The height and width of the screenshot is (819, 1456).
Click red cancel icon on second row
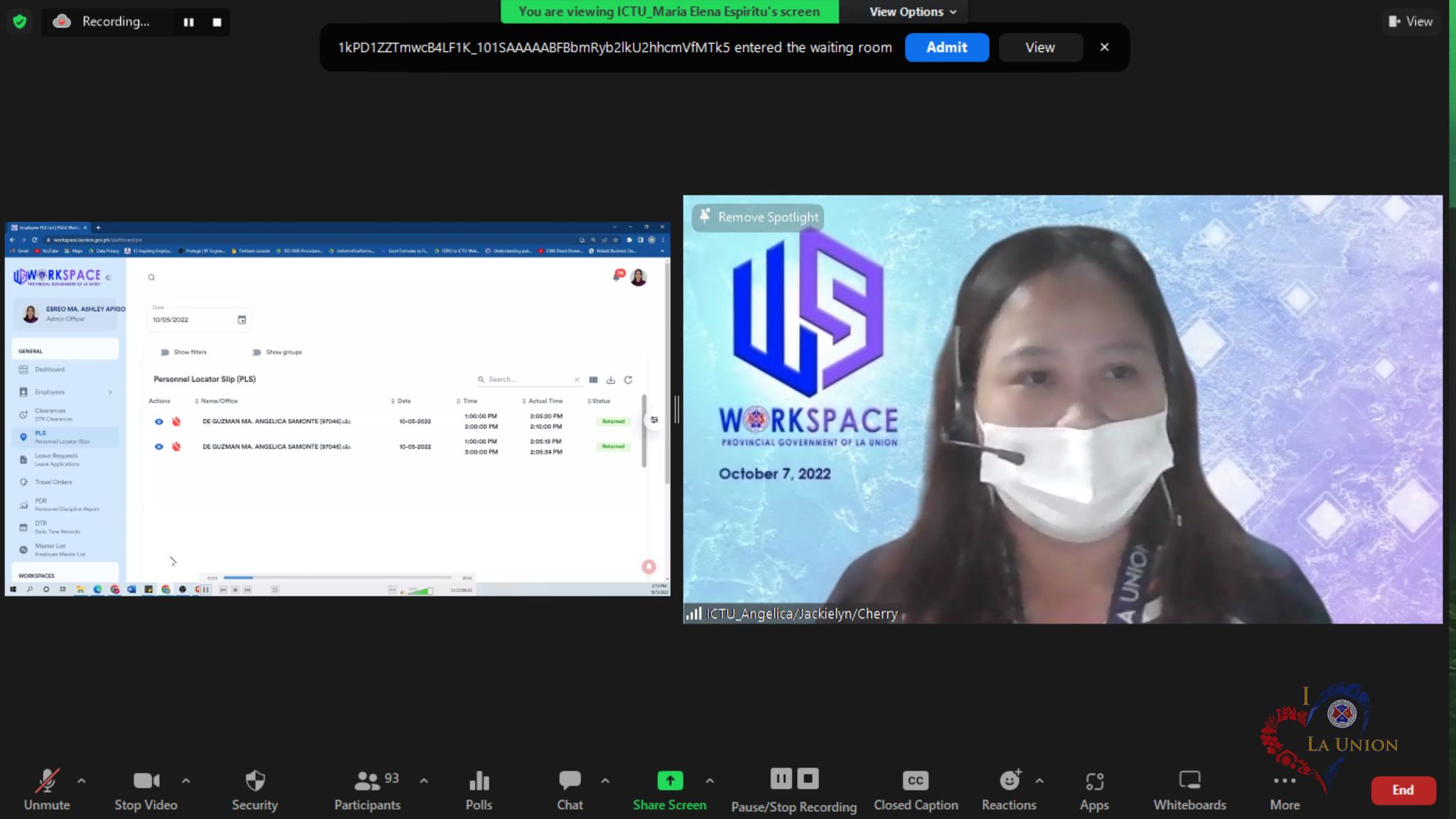pos(176,446)
